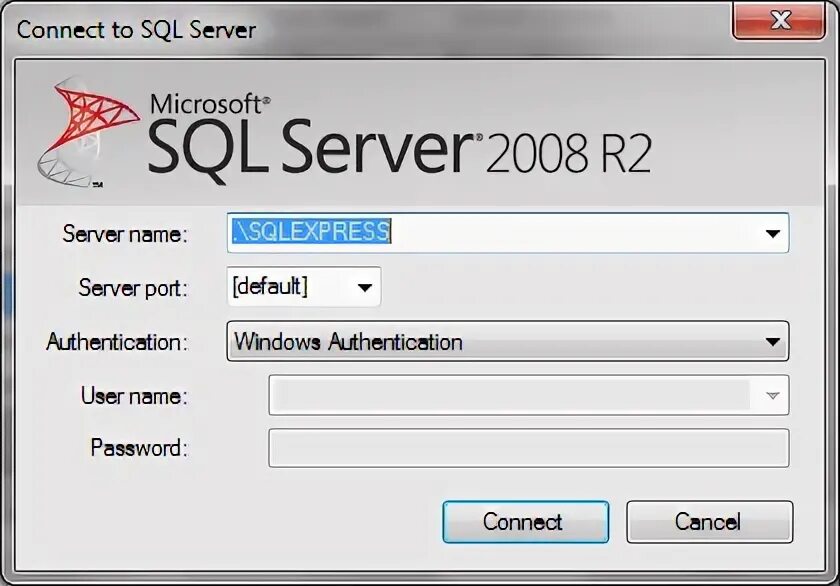The height and width of the screenshot is (586, 840).
Task: Click the "Authentication:" label
Action: click(x=117, y=342)
